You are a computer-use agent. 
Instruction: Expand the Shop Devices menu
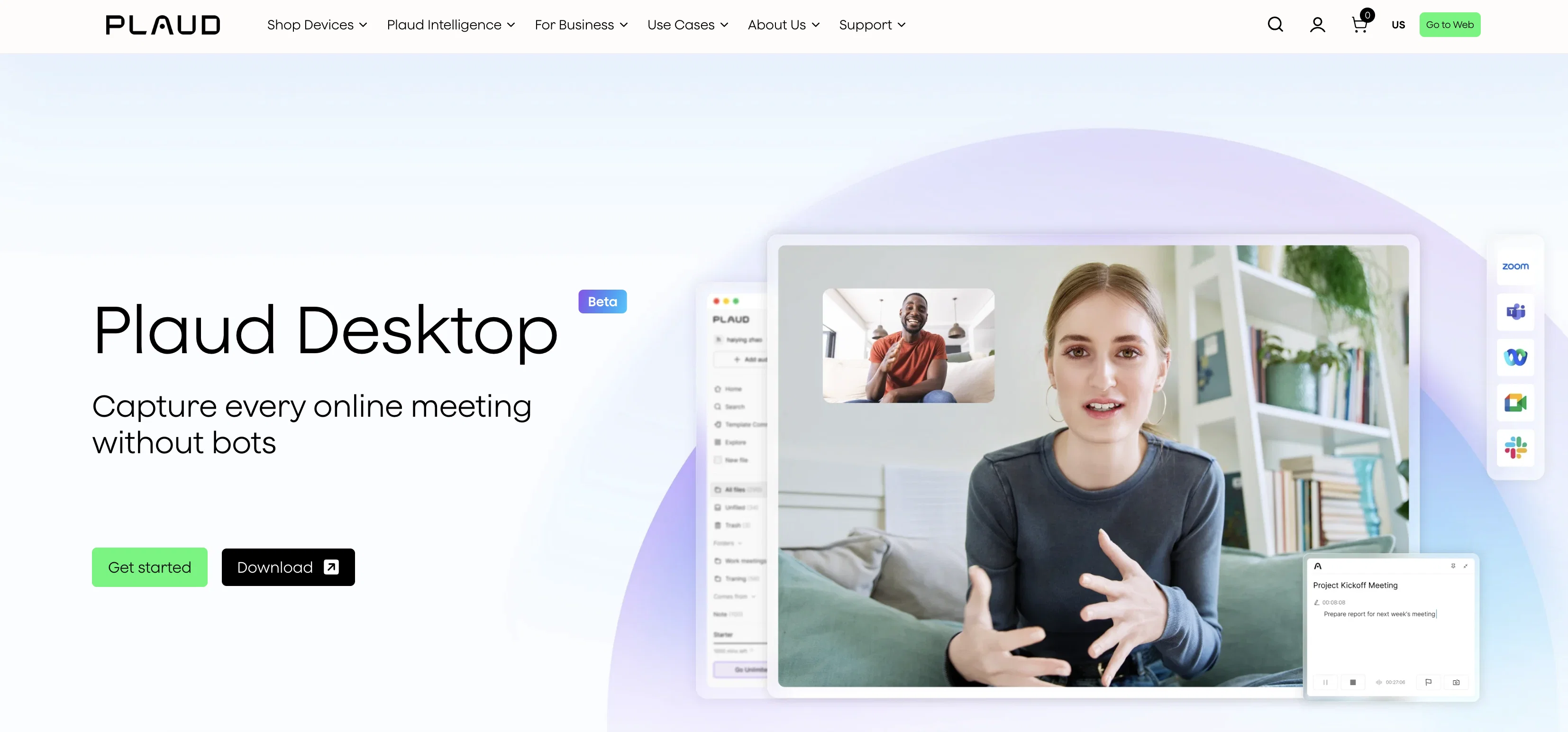coord(317,25)
